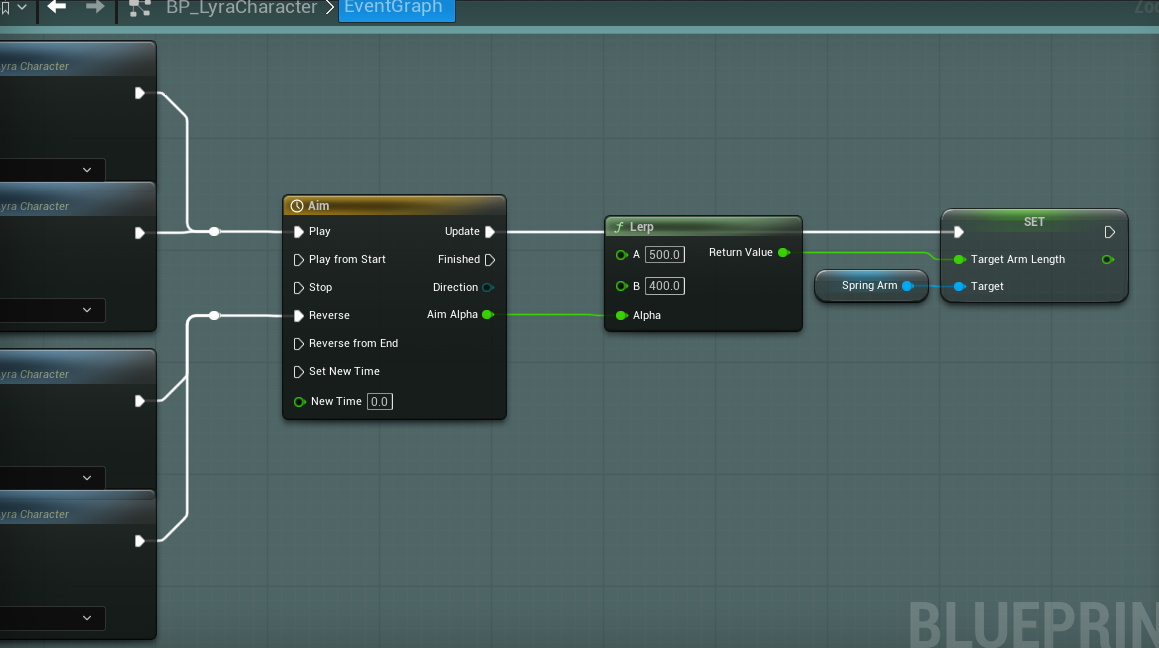Click the Direction output pin
The height and width of the screenshot is (648, 1159).
tap(488, 287)
